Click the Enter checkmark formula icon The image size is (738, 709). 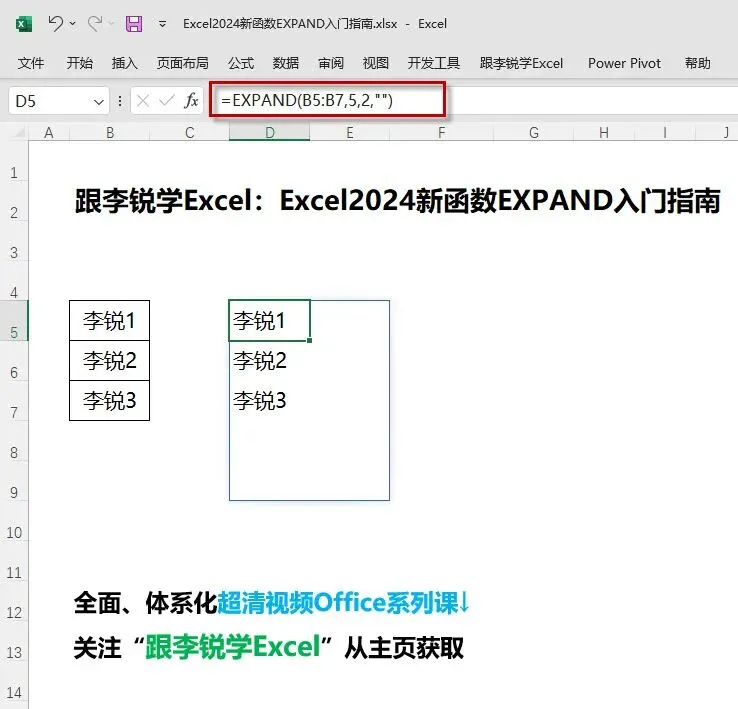tap(167, 100)
